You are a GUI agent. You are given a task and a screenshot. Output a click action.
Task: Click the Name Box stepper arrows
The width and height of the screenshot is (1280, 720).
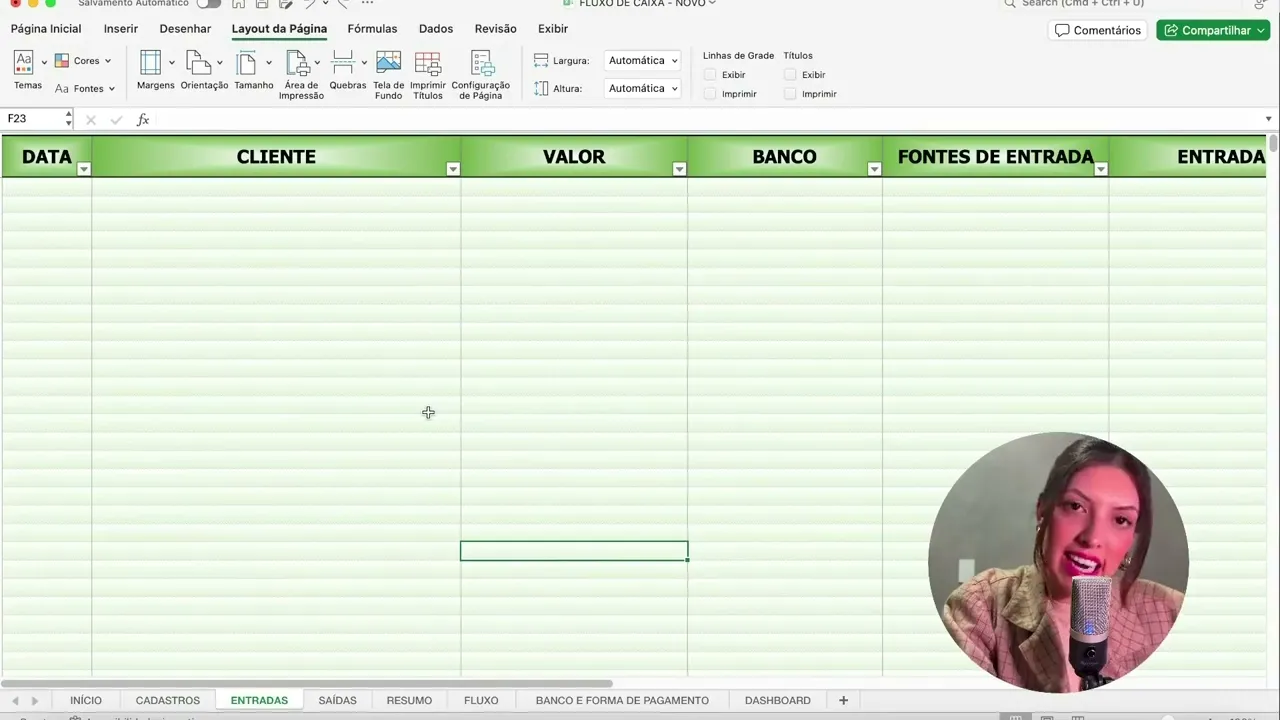(x=68, y=119)
